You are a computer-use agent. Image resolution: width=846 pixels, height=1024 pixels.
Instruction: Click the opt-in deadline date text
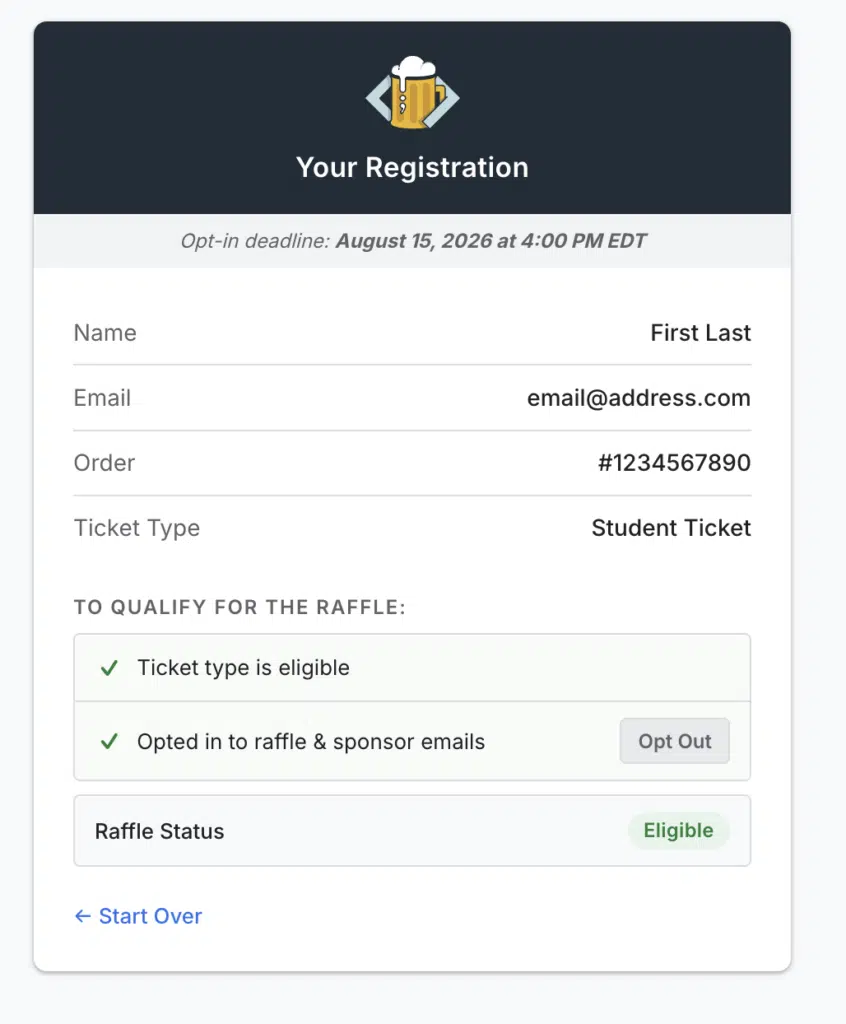490,241
